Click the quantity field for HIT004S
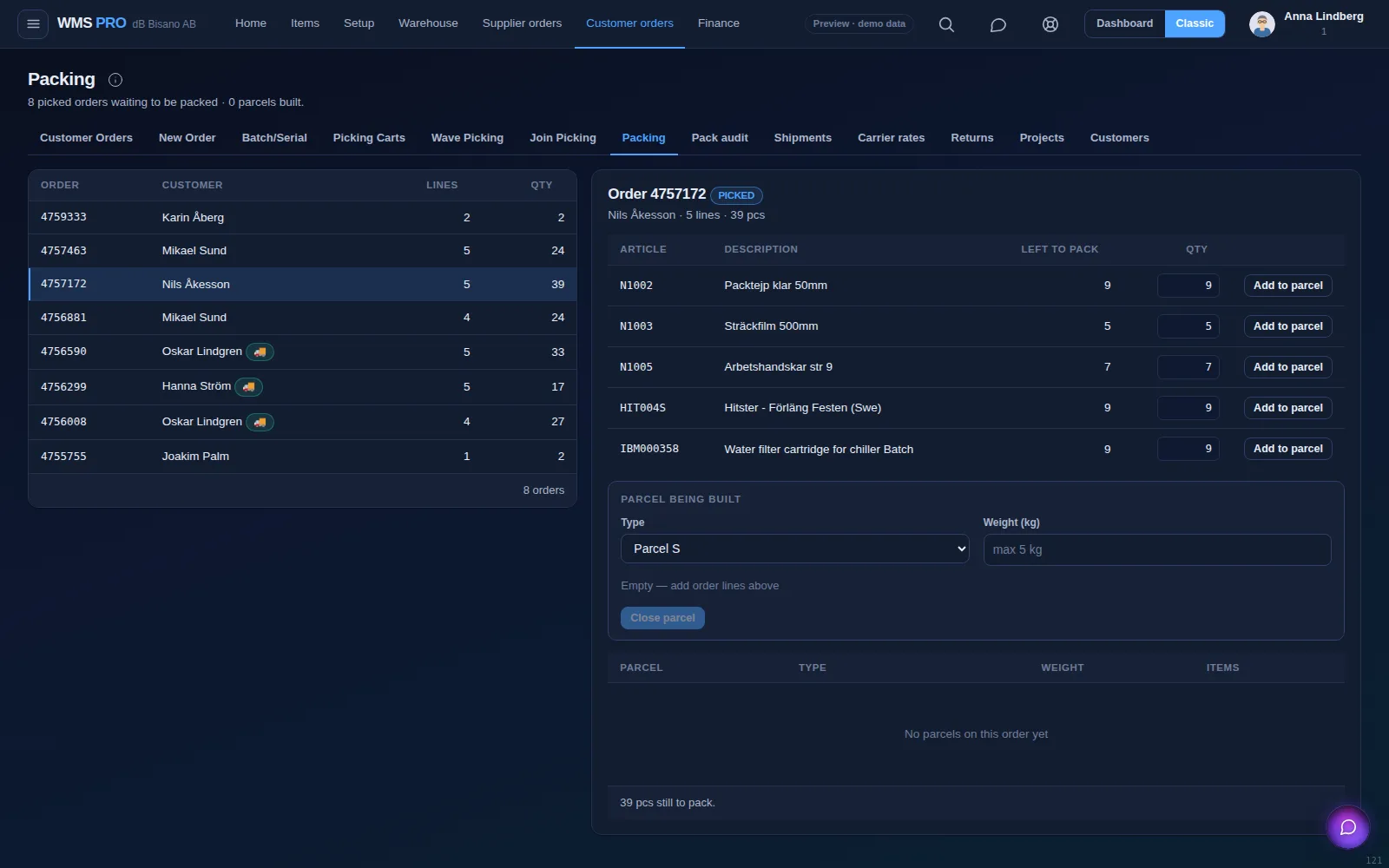Image resolution: width=1389 pixels, height=868 pixels. [x=1188, y=408]
